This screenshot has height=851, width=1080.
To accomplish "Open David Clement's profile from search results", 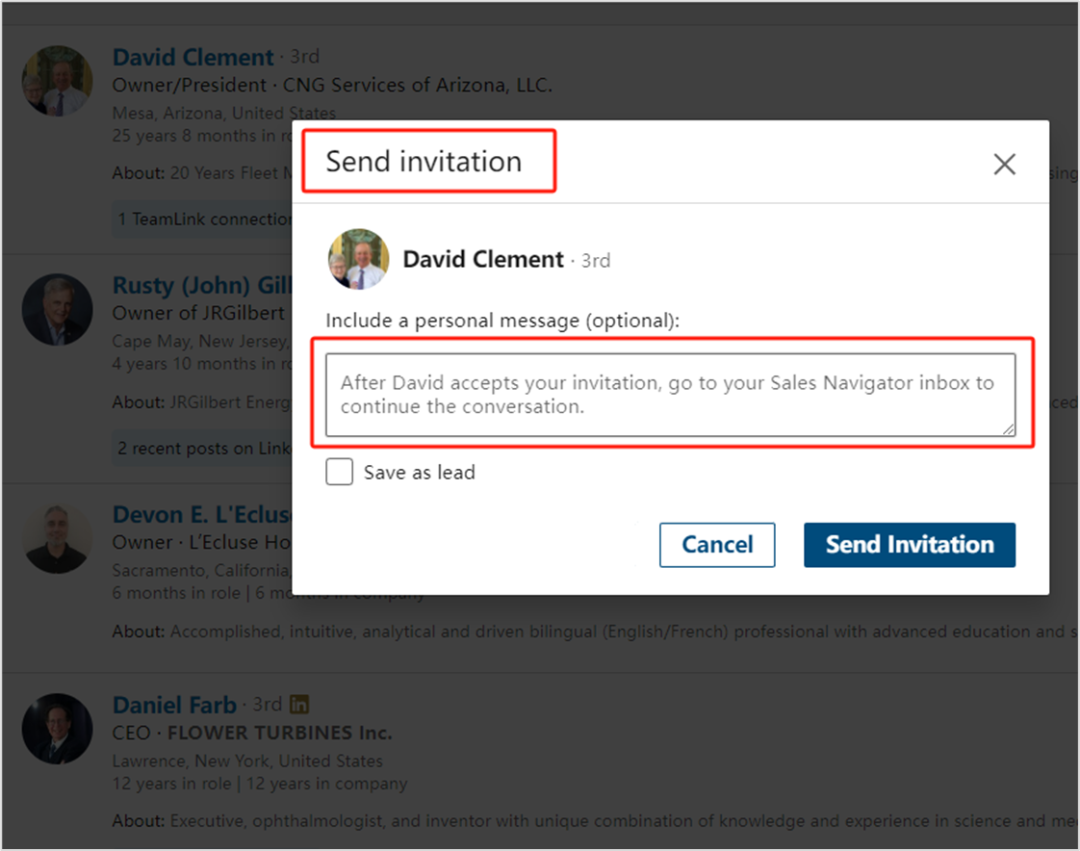I will tap(192, 57).
